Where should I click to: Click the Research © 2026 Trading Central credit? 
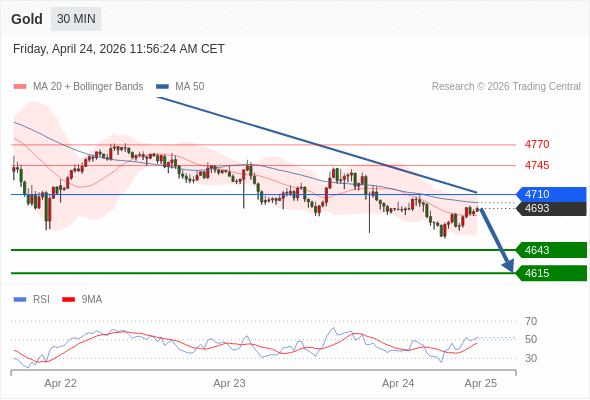pos(506,87)
